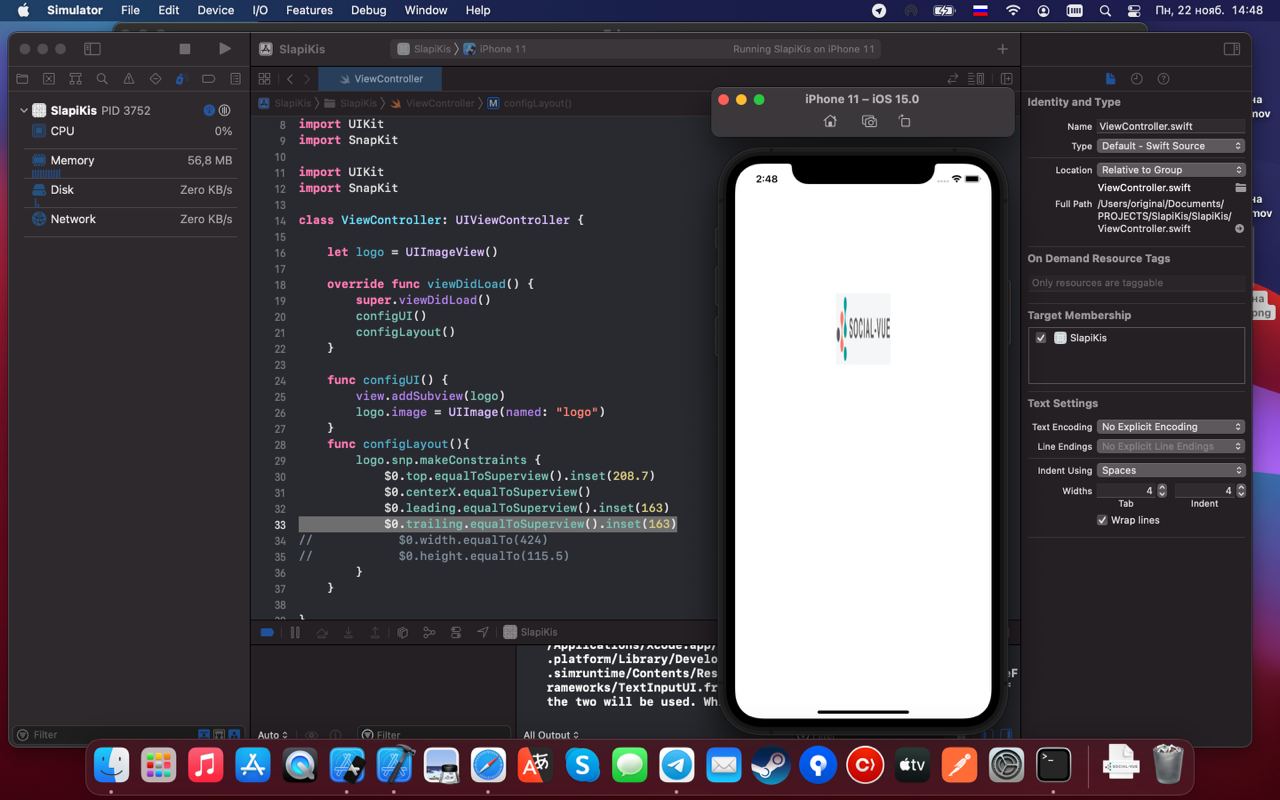The height and width of the screenshot is (800, 1280).
Task: Open the related items grid menu
Action: (264, 78)
